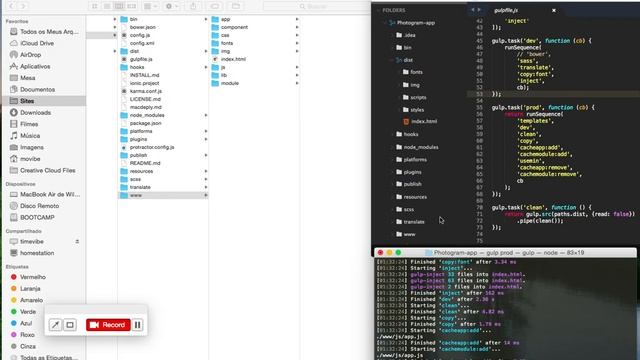Click the arrow tool in the recorder widget

pos(55,325)
